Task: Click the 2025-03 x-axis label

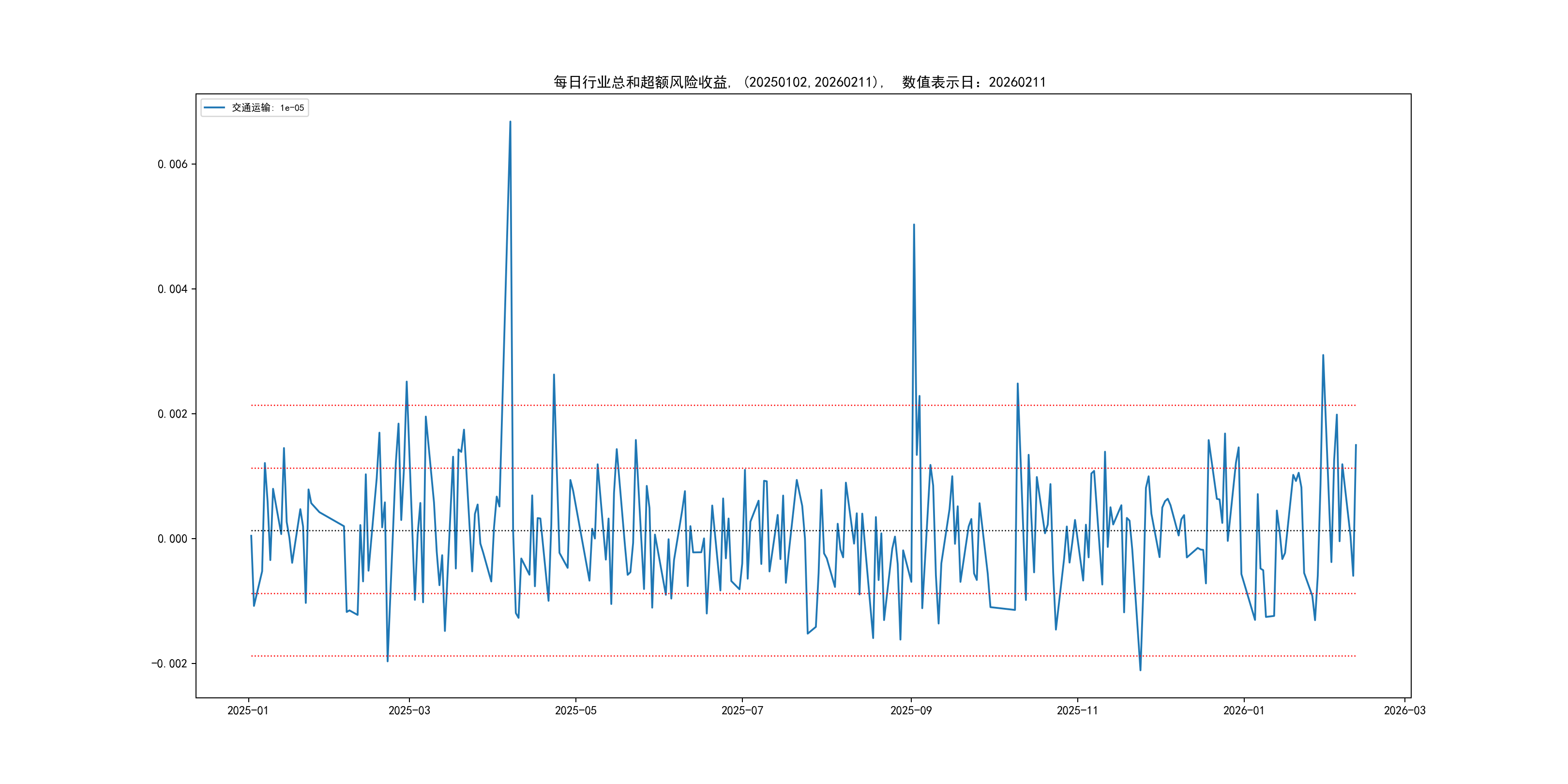Action: coord(409,710)
